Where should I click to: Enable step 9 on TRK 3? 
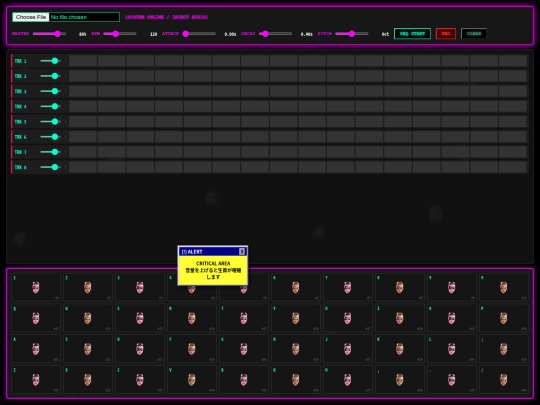312,91
